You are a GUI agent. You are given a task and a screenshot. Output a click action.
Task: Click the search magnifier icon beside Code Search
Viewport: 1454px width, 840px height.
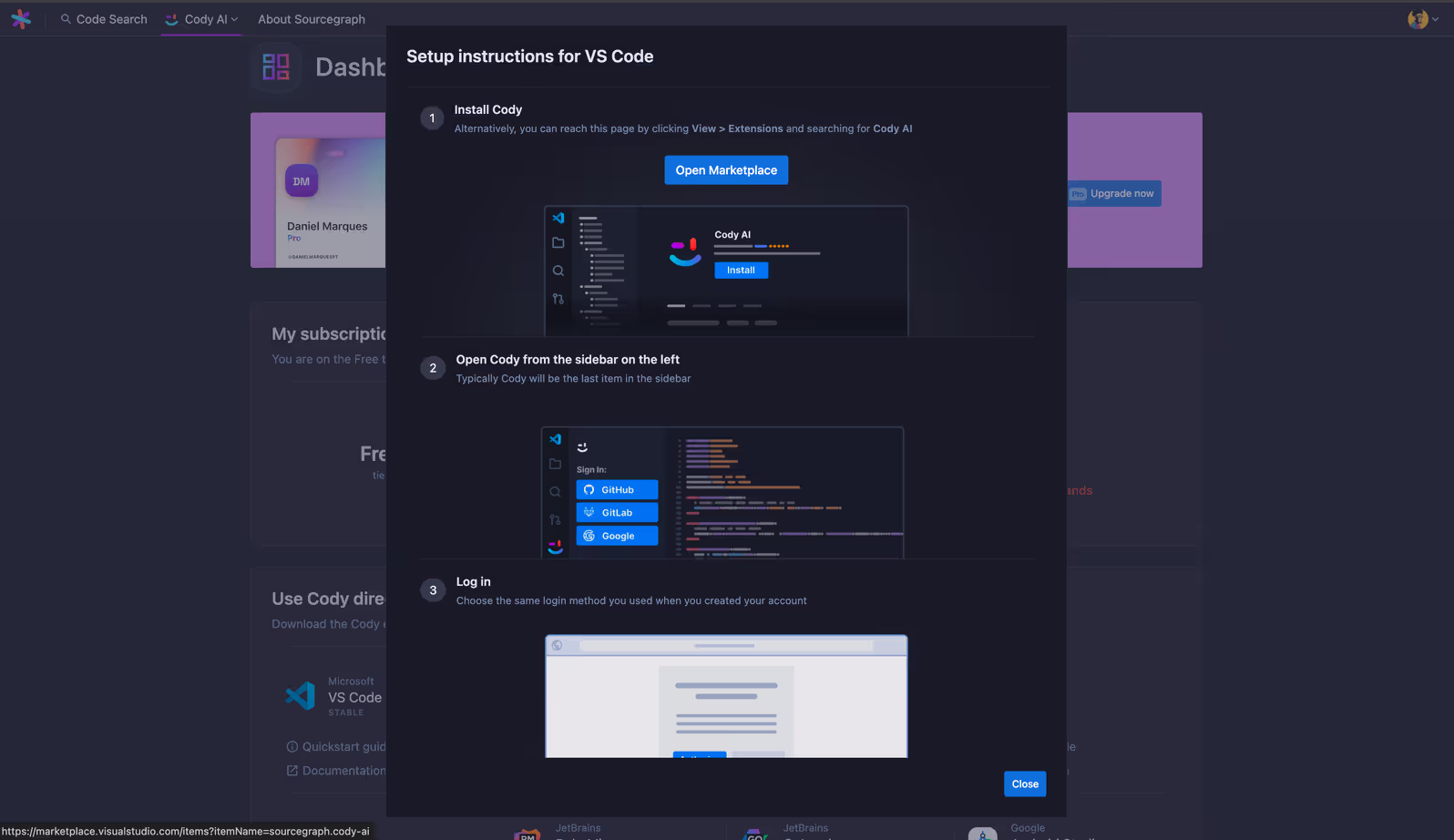[66, 19]
